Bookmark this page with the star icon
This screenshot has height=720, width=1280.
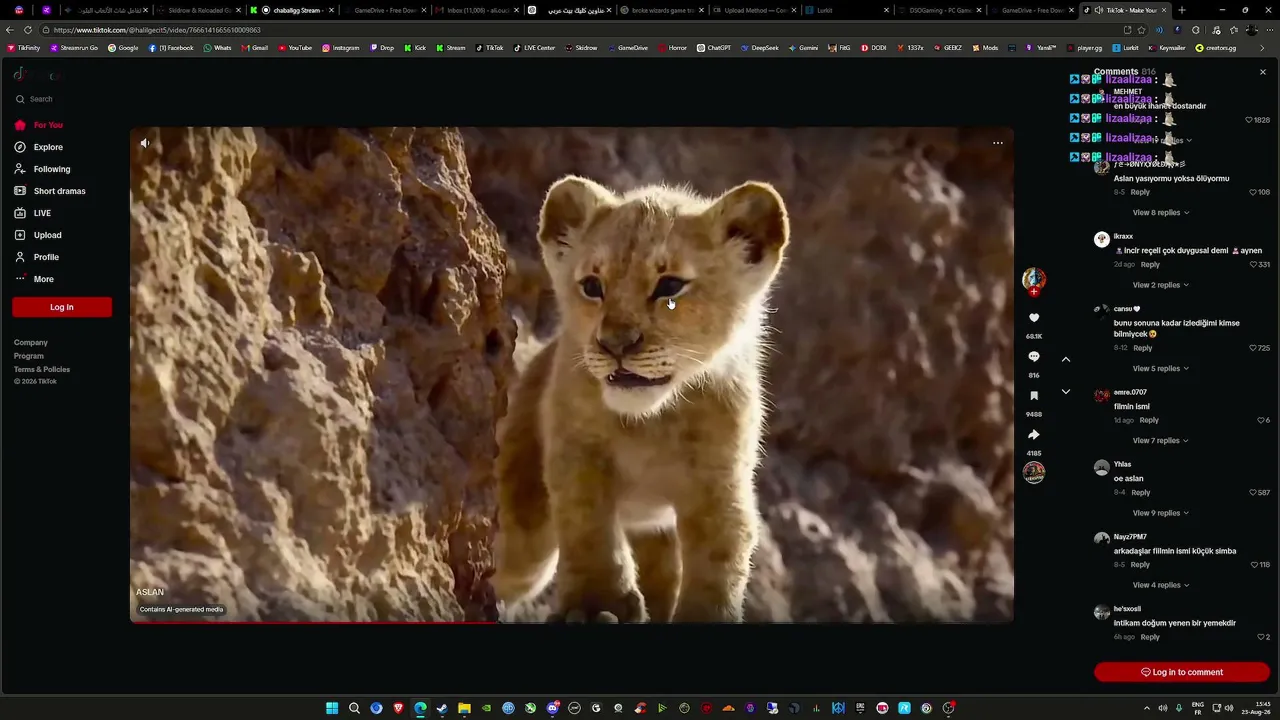coord(1141,30)
